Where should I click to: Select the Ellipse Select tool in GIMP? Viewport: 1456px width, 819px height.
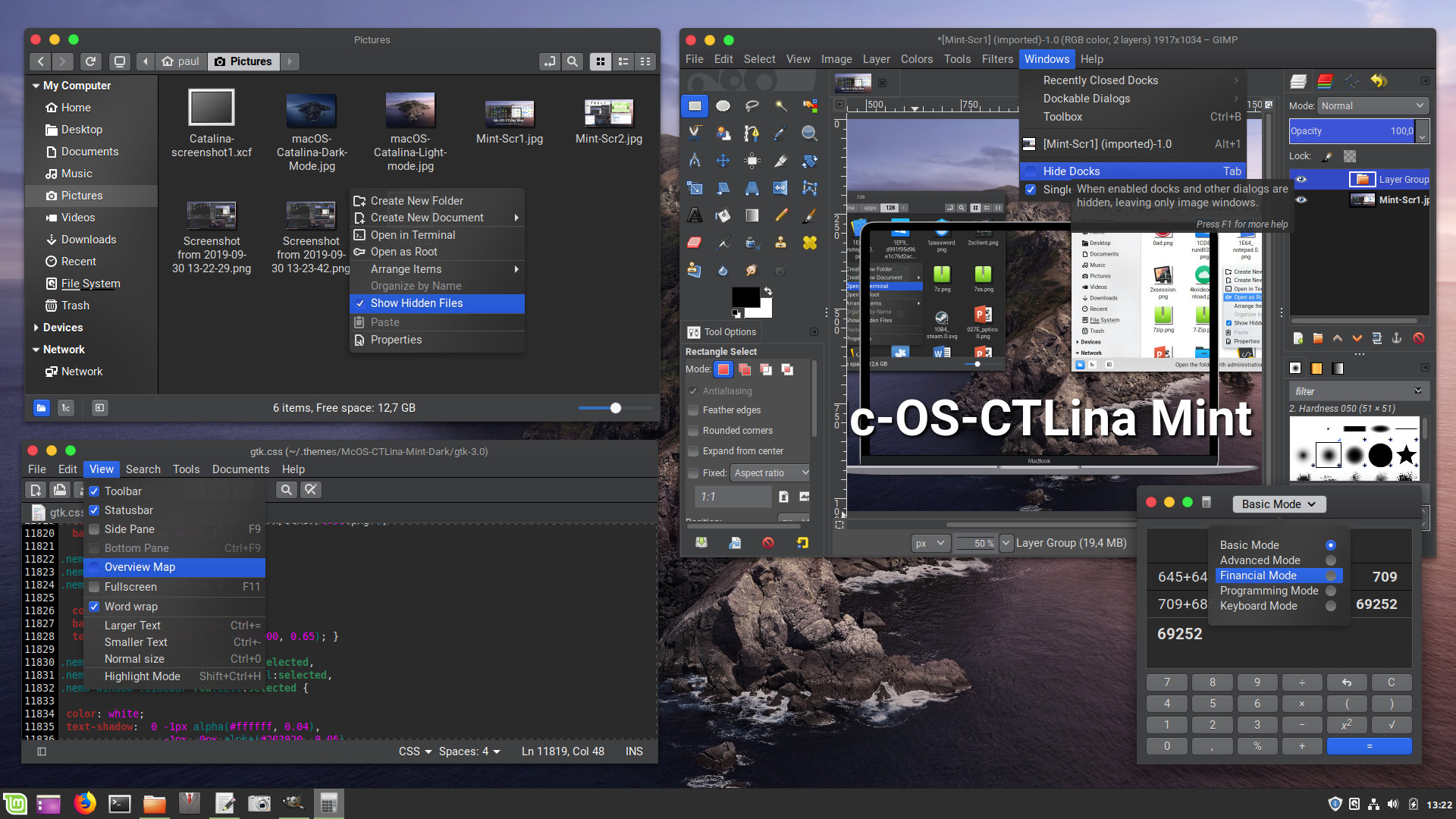coord(723,106)
